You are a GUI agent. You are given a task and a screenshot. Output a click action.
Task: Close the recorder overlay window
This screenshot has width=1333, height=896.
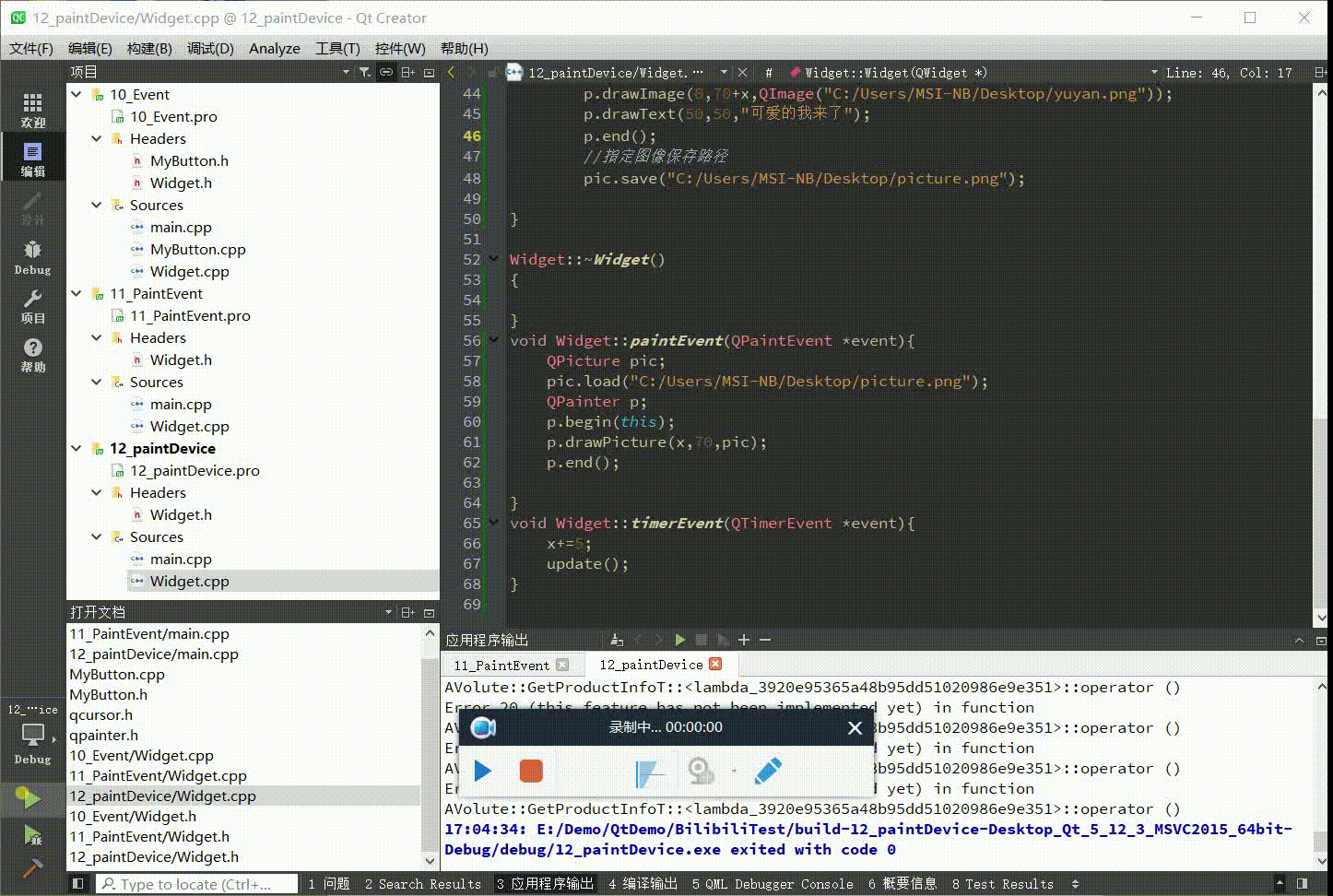coord(855,728)
